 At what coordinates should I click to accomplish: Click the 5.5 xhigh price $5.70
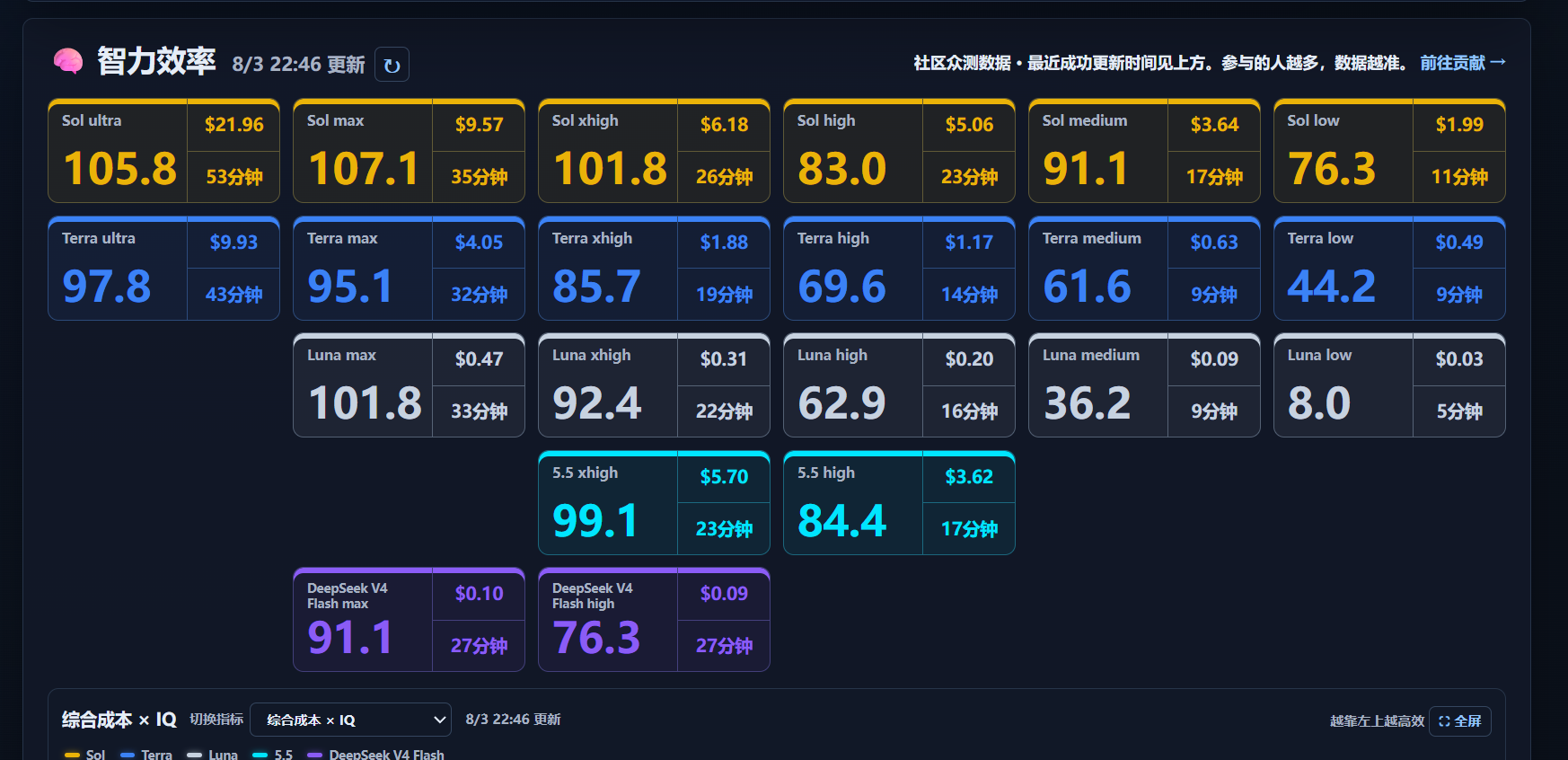pos(724,477)
